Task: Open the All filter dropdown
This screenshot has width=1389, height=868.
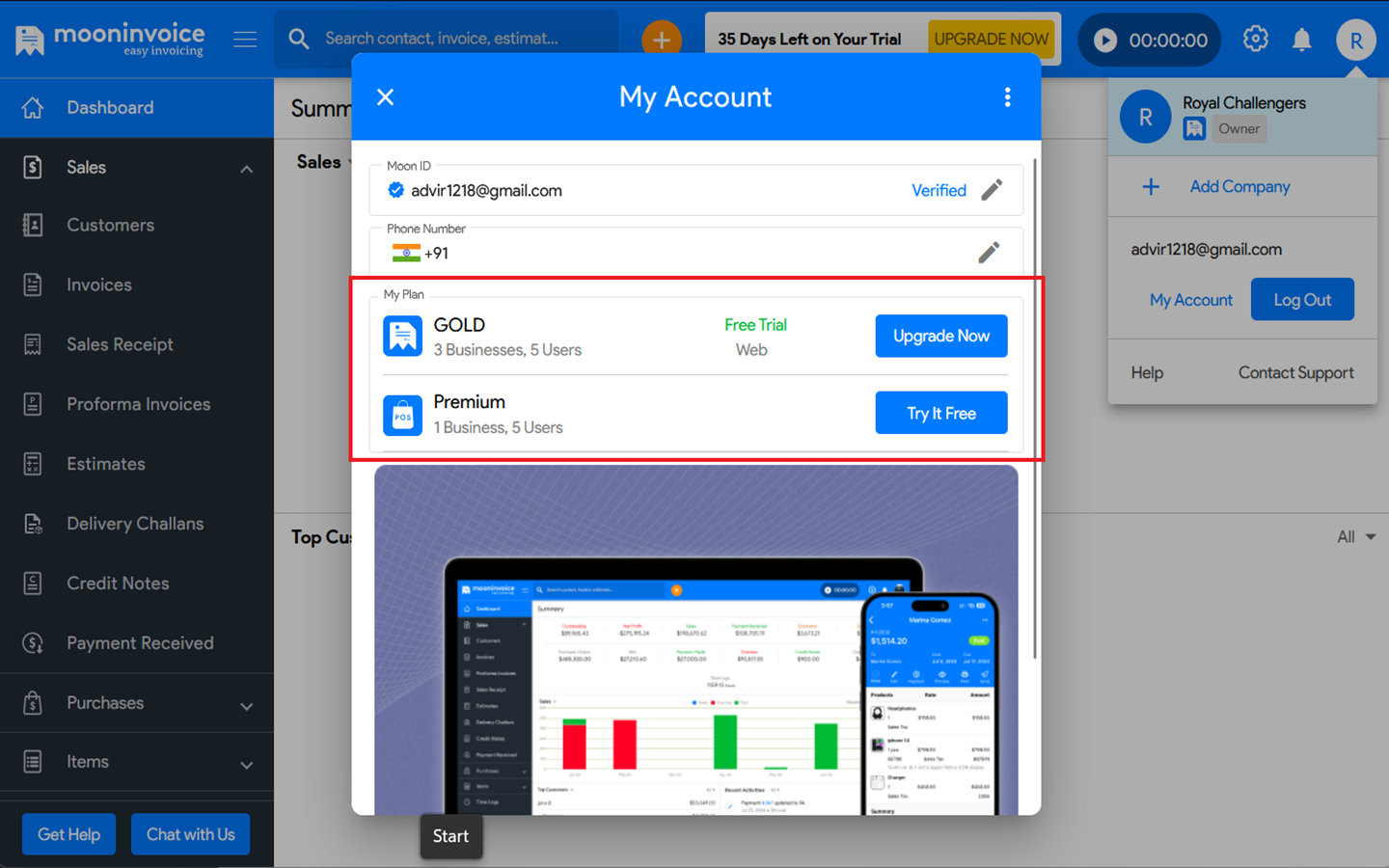Action: pos(1355,537)
